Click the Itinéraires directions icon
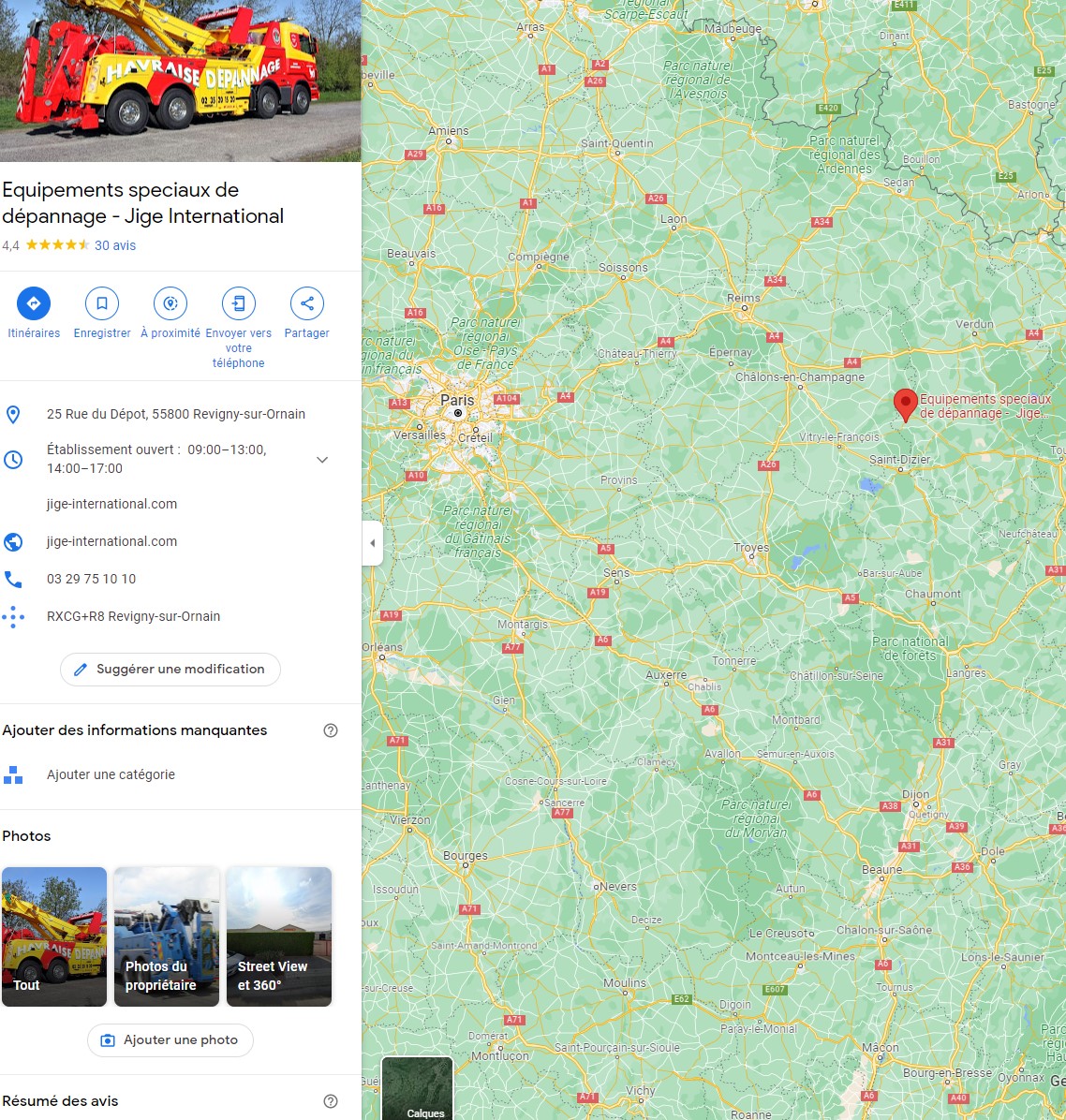This screenshot has width=1066, height=1120. [34, 303]
